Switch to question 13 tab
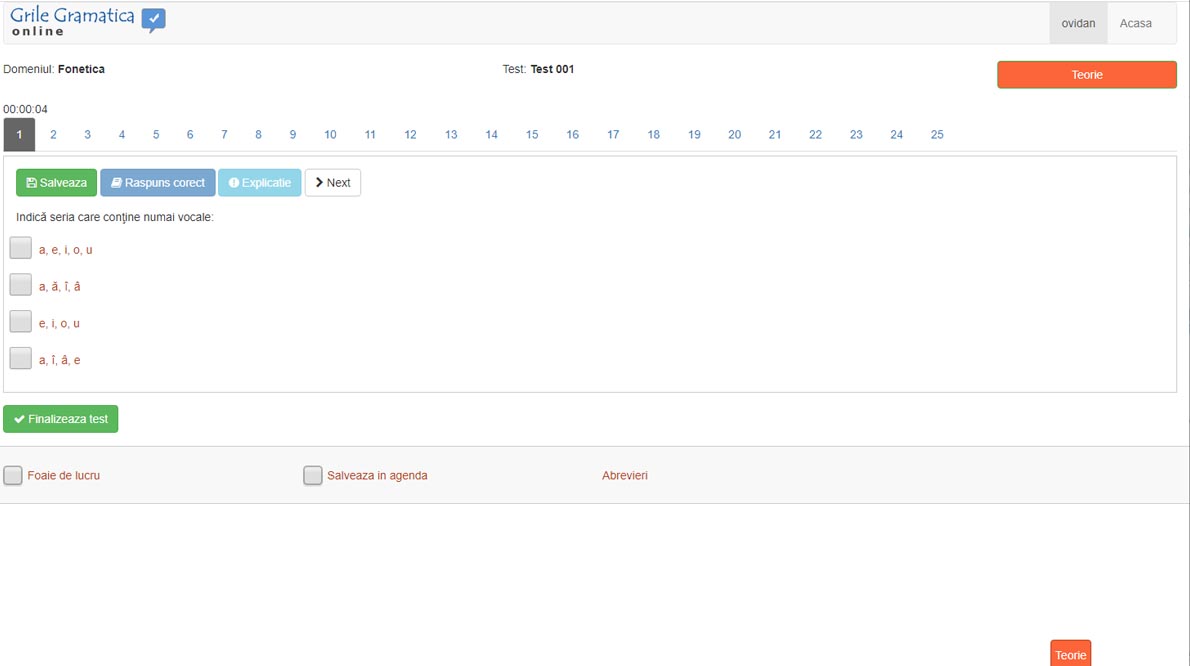The width and height of the screenshot is (1190, 666). click(x=451, y=135)
